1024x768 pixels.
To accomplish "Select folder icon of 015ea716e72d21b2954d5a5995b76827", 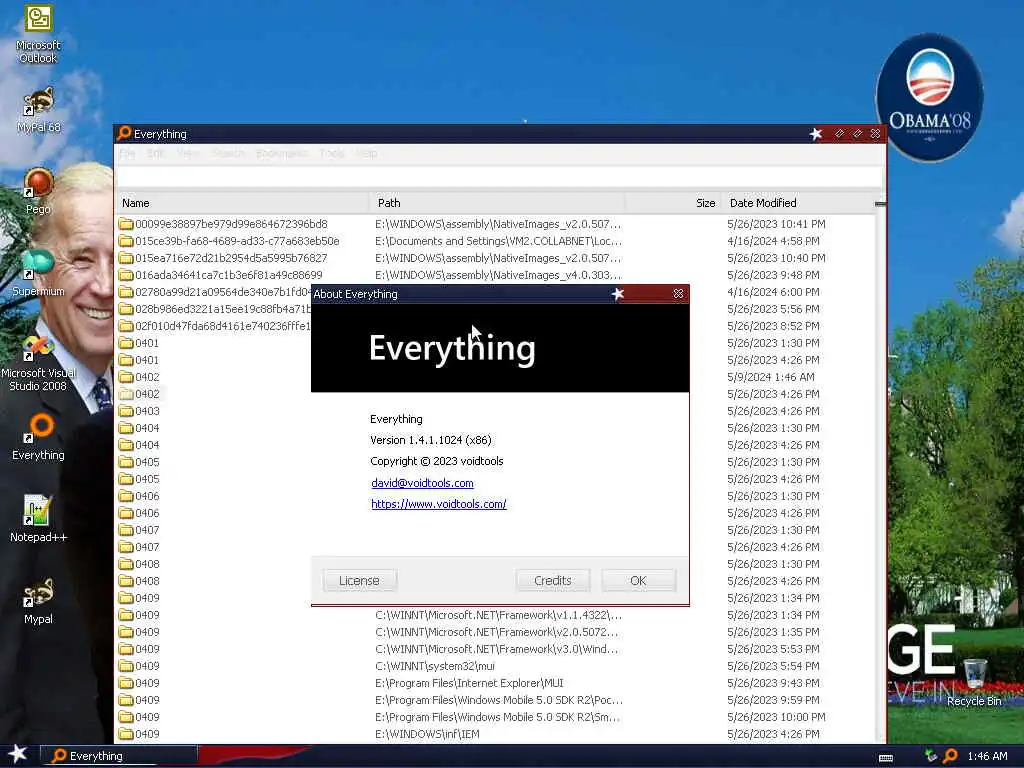I will tap(126, 258).
